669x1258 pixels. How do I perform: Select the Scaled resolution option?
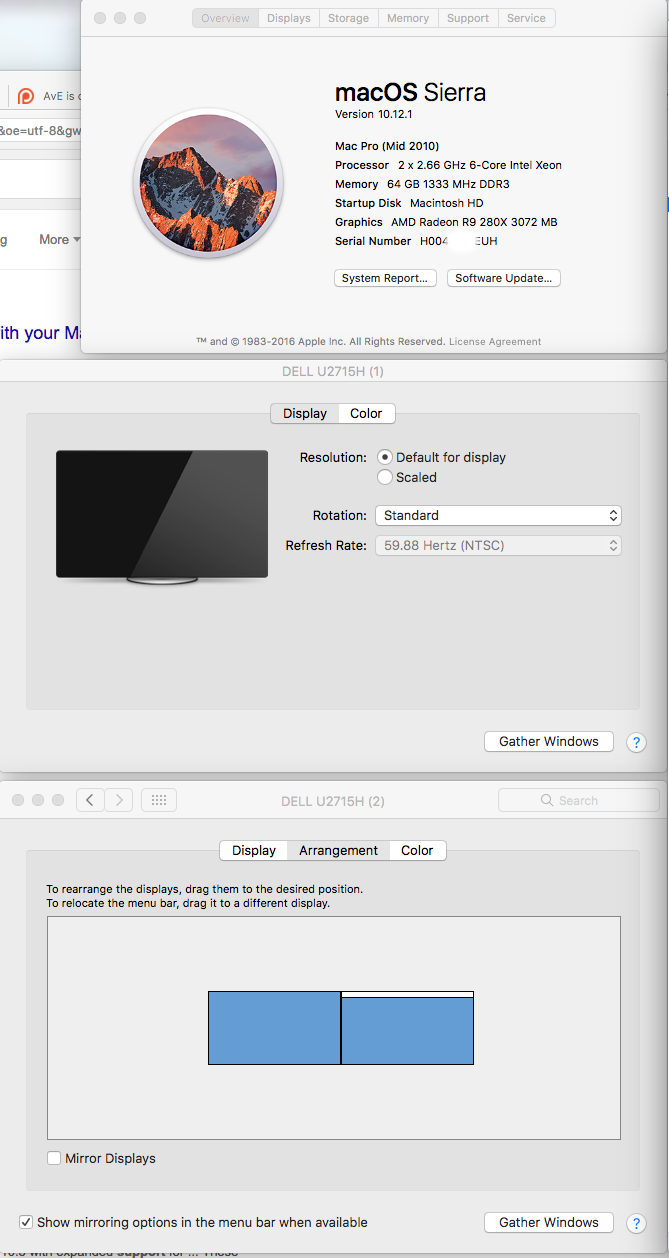[x=385, y=477]
